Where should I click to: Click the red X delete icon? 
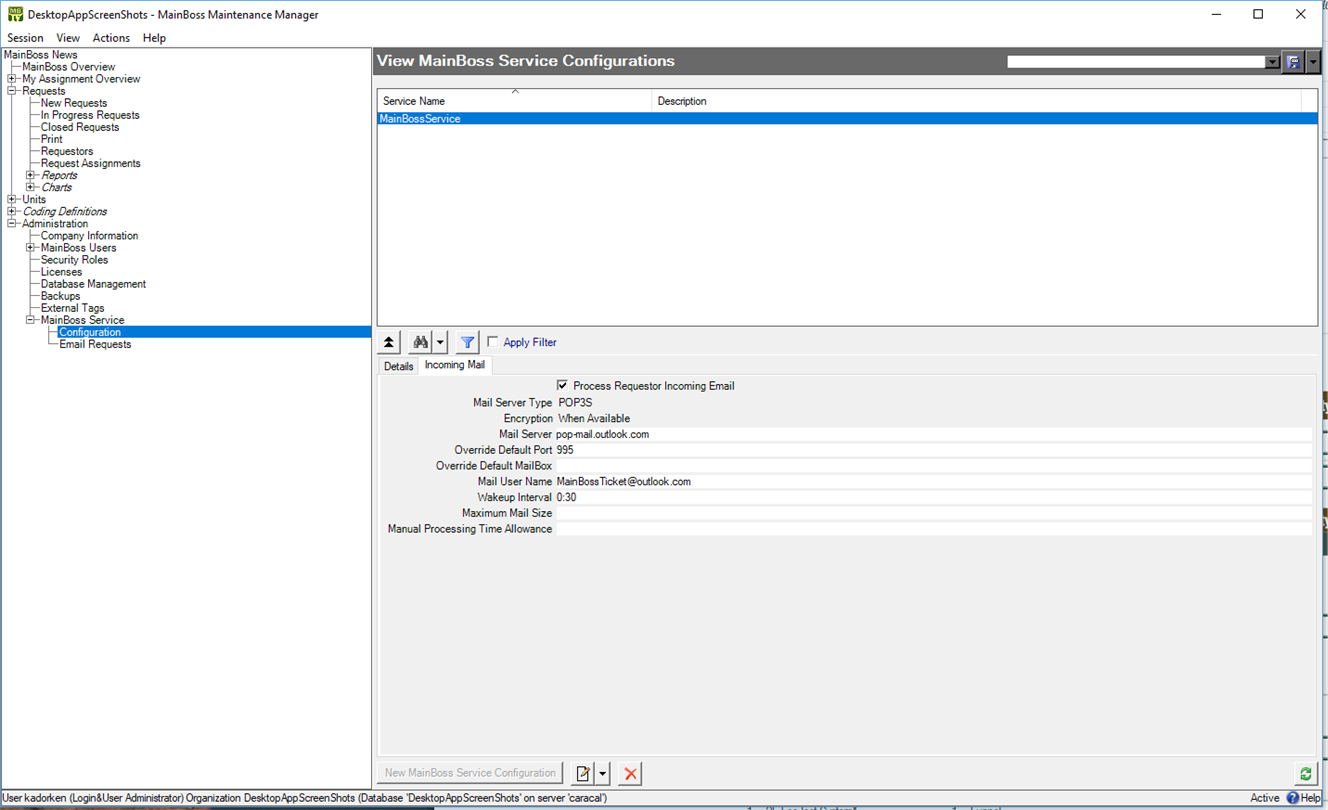pos(630,773)
